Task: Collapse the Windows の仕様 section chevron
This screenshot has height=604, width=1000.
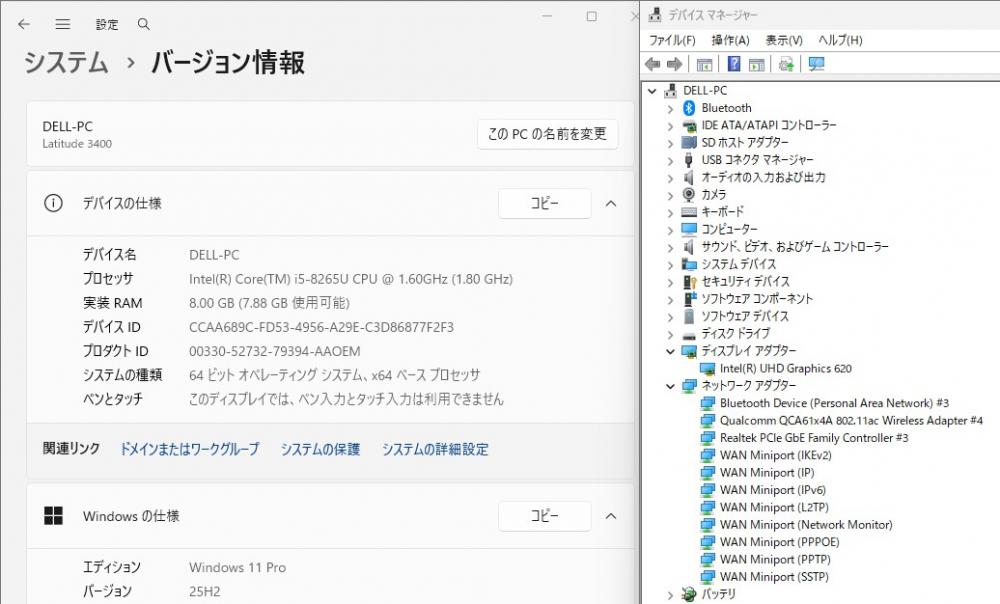Action: pyautogui.click(x=611, y=516)
